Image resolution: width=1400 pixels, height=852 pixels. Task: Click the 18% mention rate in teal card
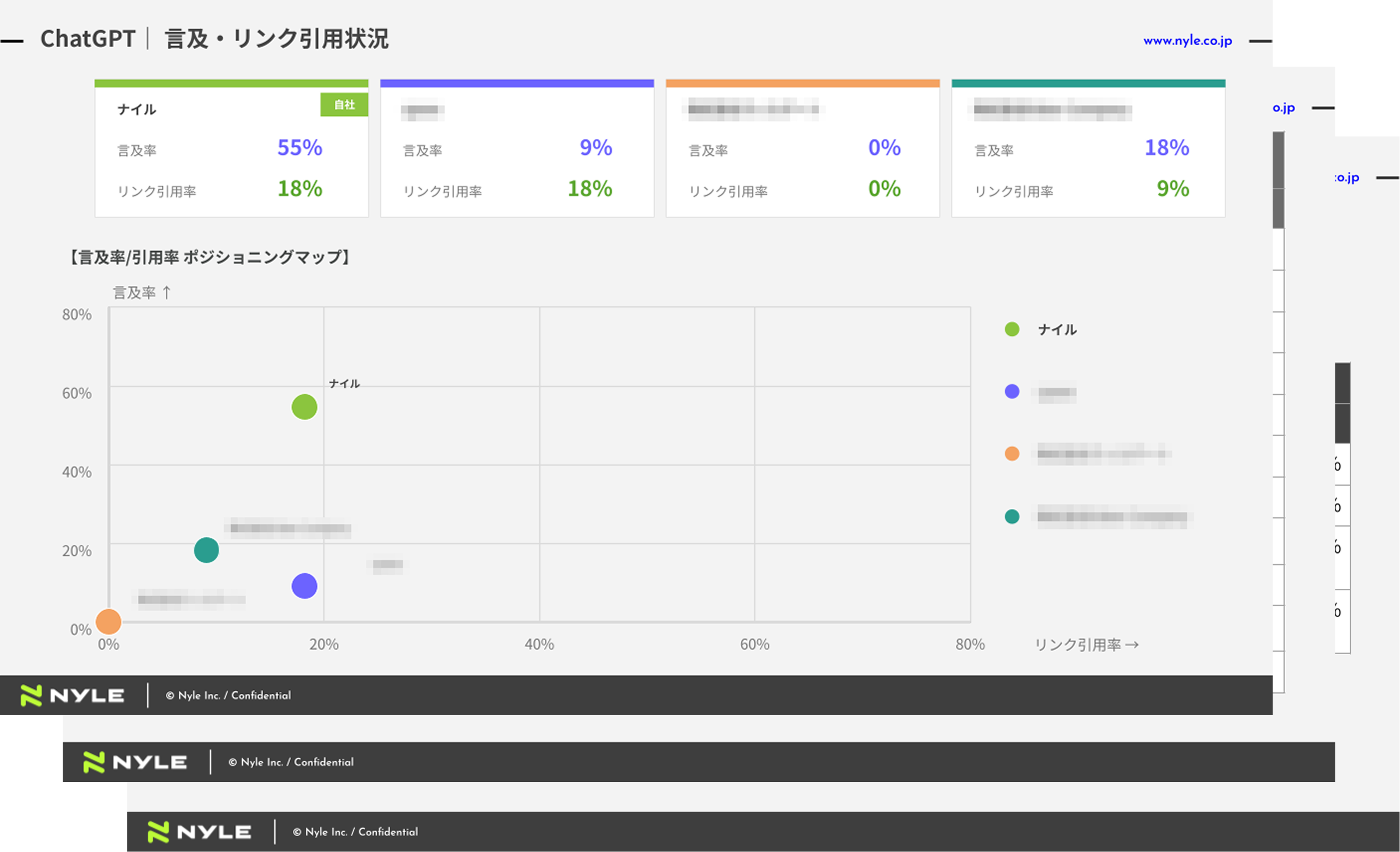click(1167, 148)
